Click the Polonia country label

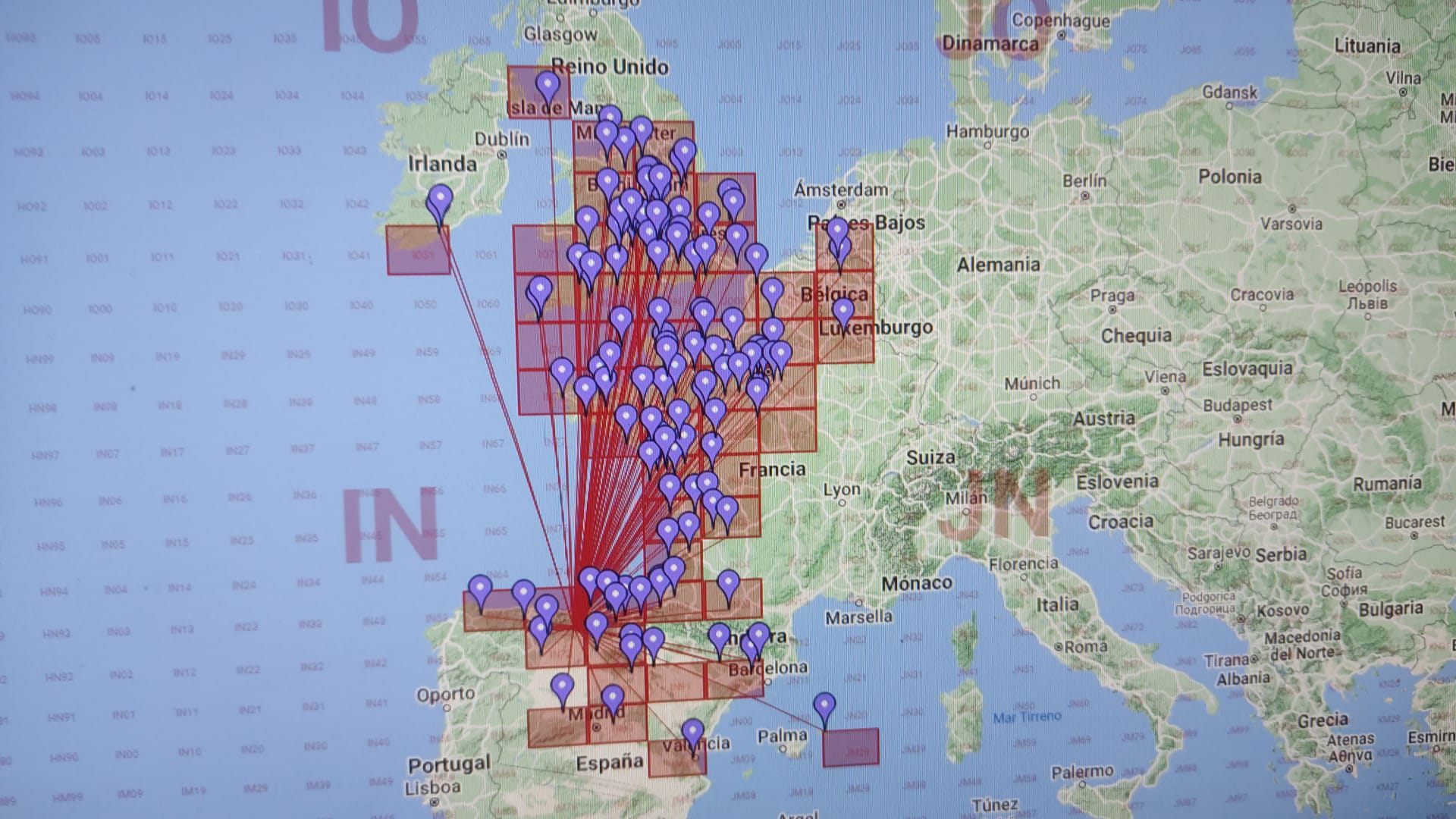pyautogui.click(x=1230, y=177)
